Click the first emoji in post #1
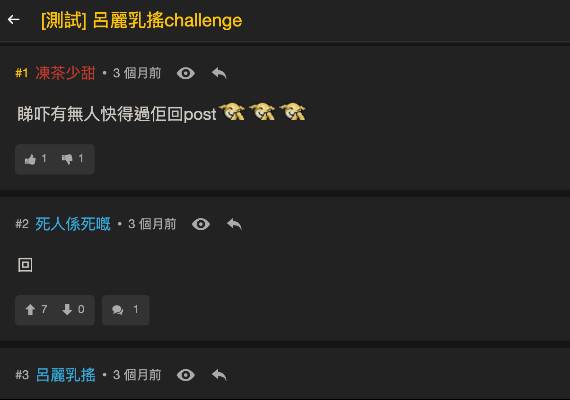The image size is (570, 400). pyautogui.click(x=232, y=111)
